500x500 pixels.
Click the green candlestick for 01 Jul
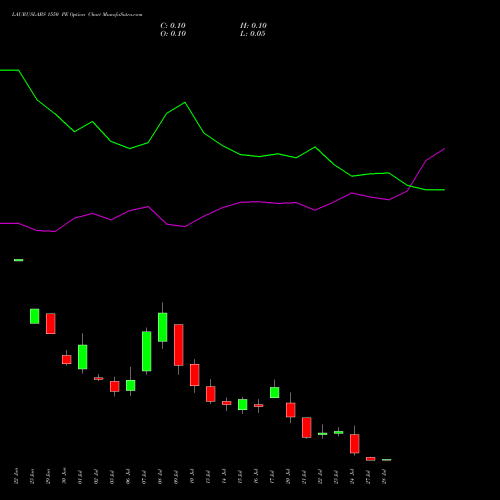click(x=83, y=357)
